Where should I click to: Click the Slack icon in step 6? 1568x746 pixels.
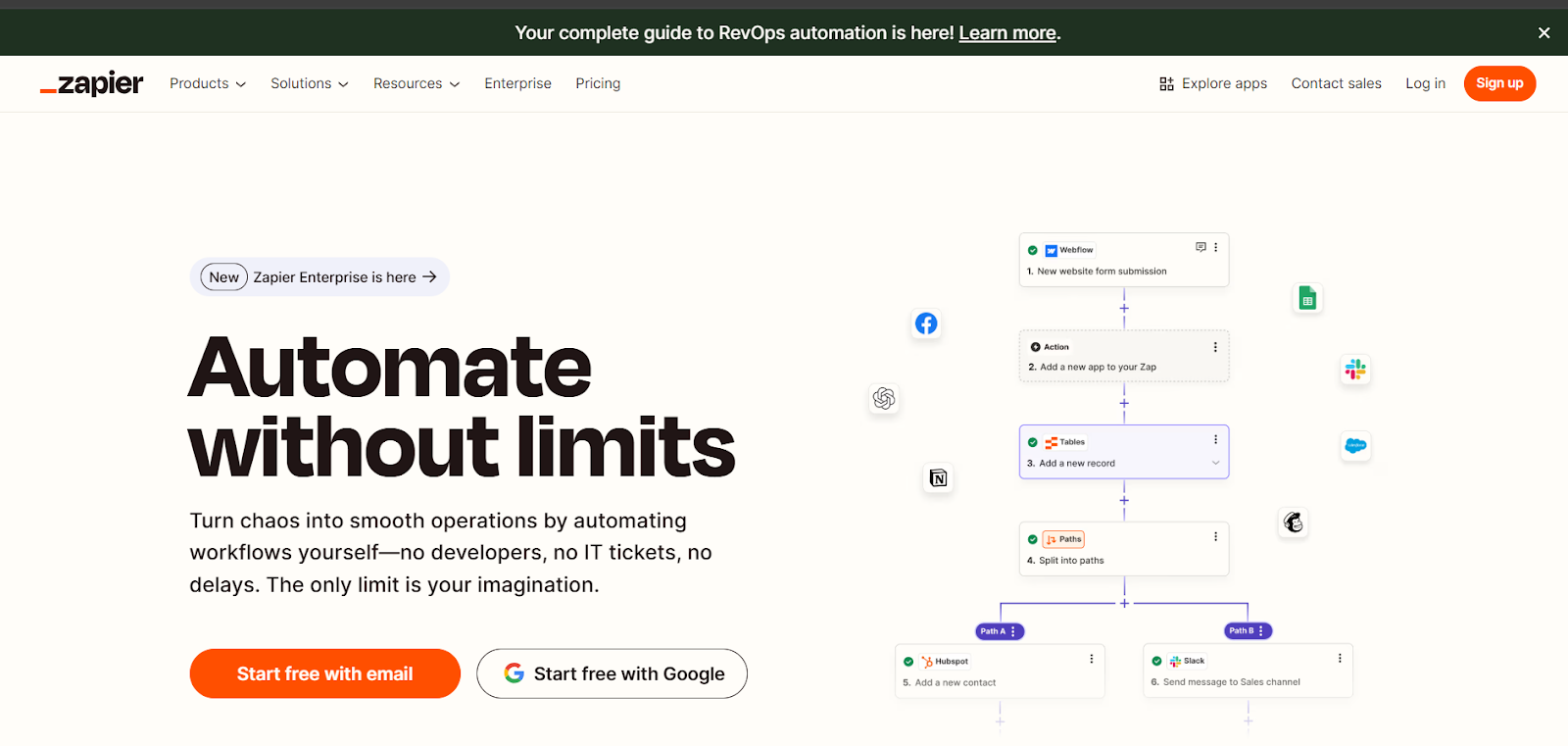pos(1175,662)
